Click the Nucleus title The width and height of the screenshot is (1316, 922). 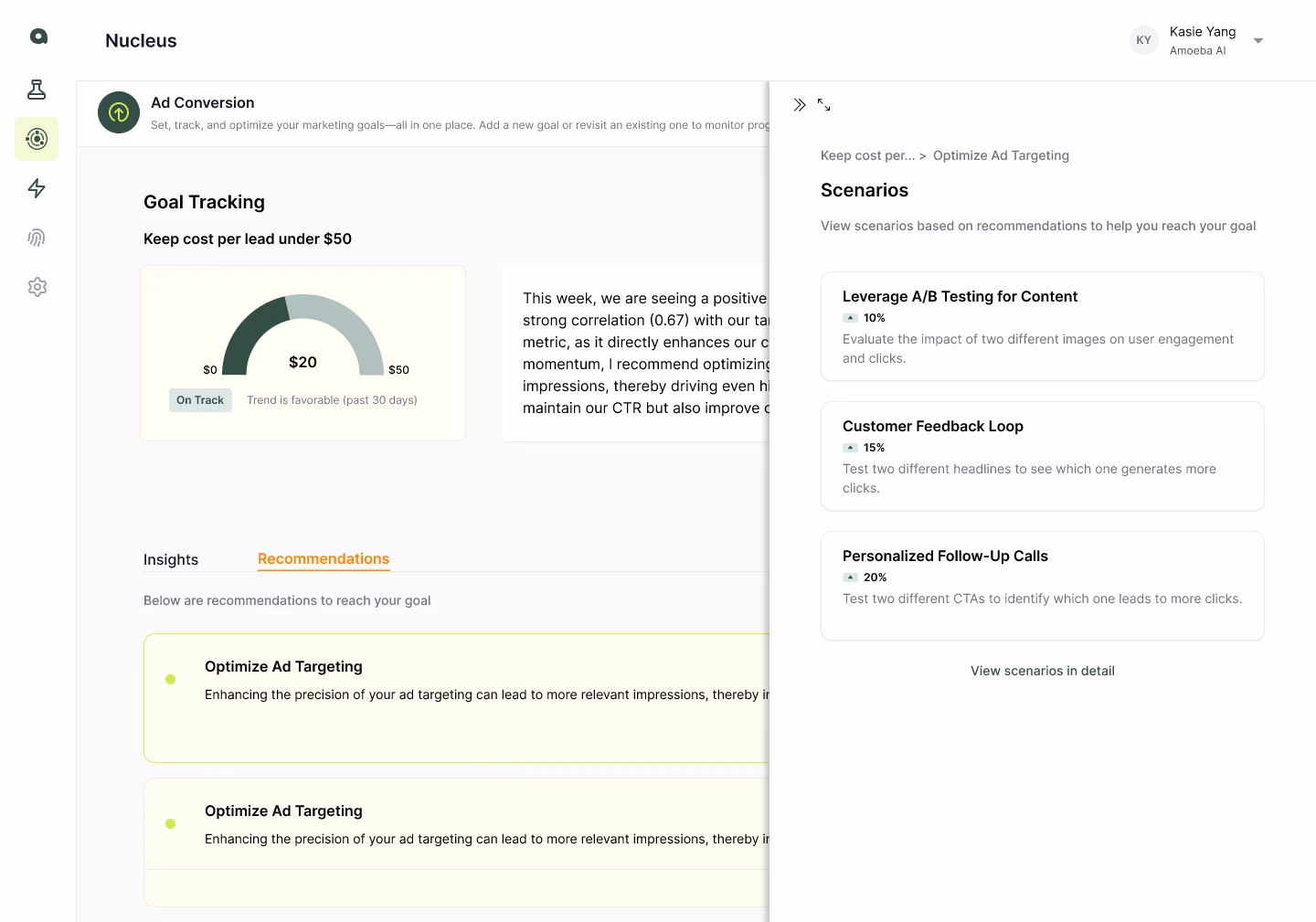[141, 40]
